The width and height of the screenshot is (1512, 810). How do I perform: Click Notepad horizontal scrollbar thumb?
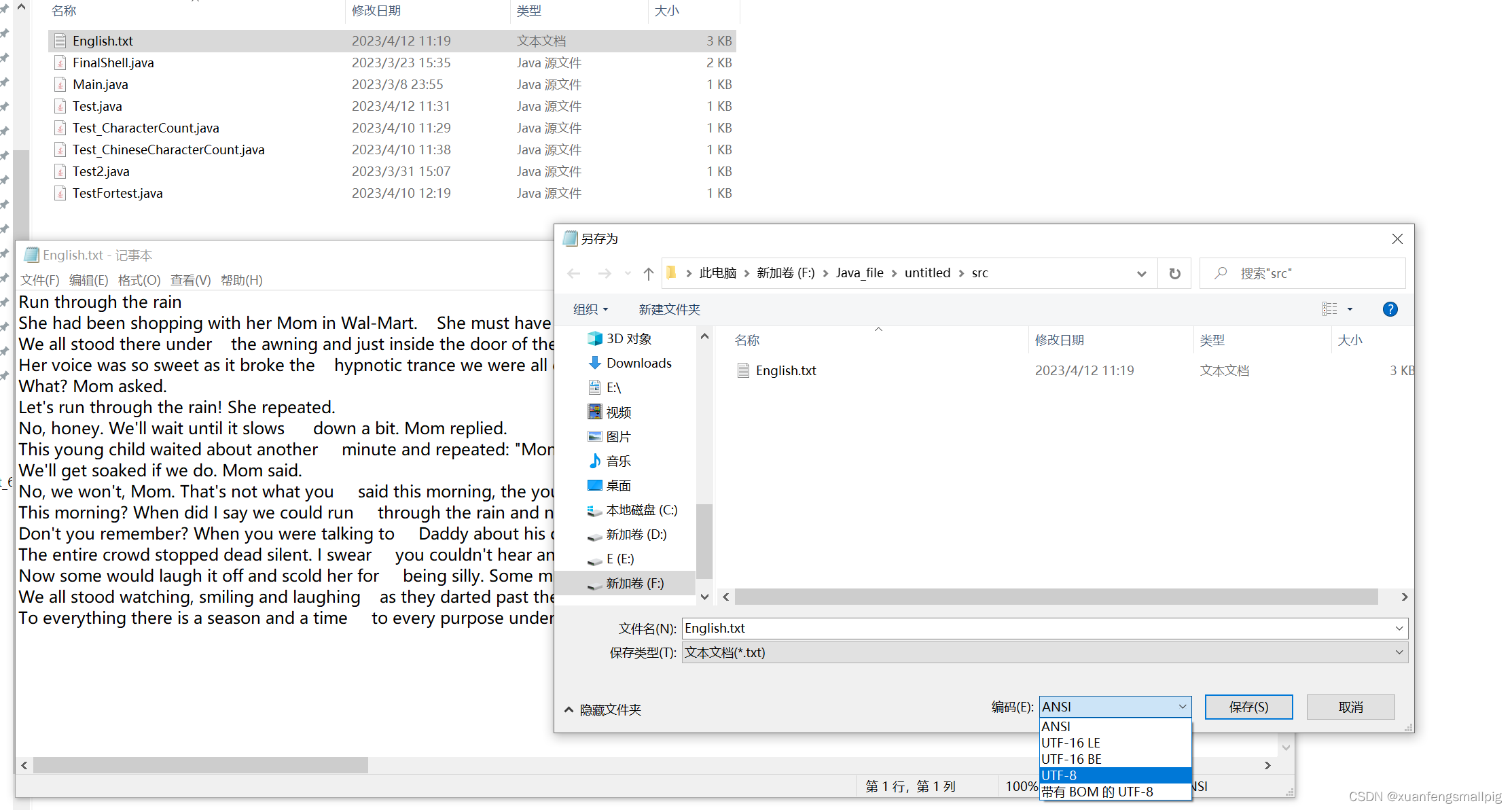200,765
